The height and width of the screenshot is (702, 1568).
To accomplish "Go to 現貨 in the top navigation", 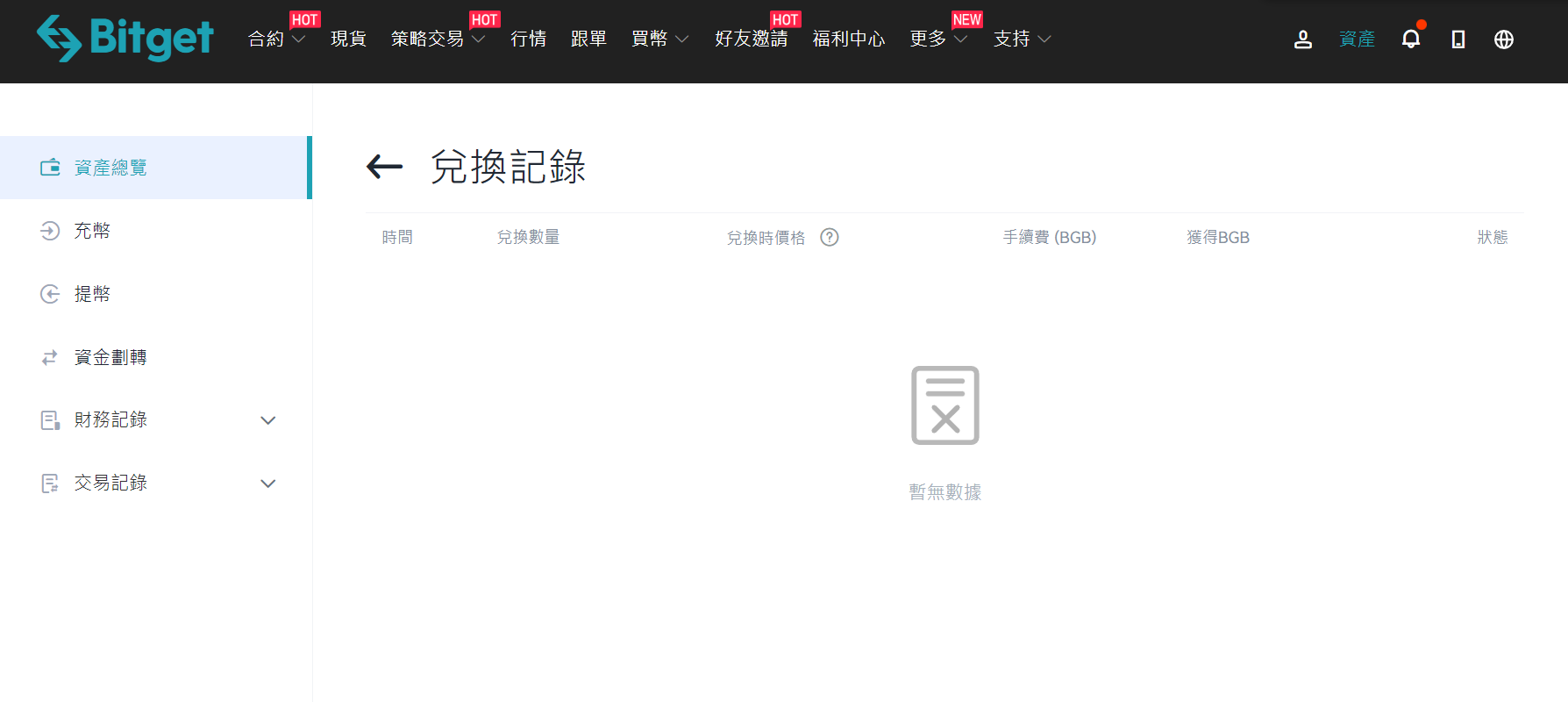I will point(348,39).
